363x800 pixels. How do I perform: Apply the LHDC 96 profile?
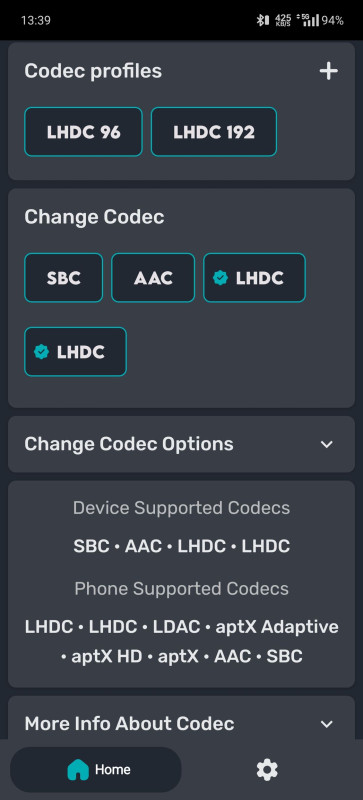click(83, 132)
